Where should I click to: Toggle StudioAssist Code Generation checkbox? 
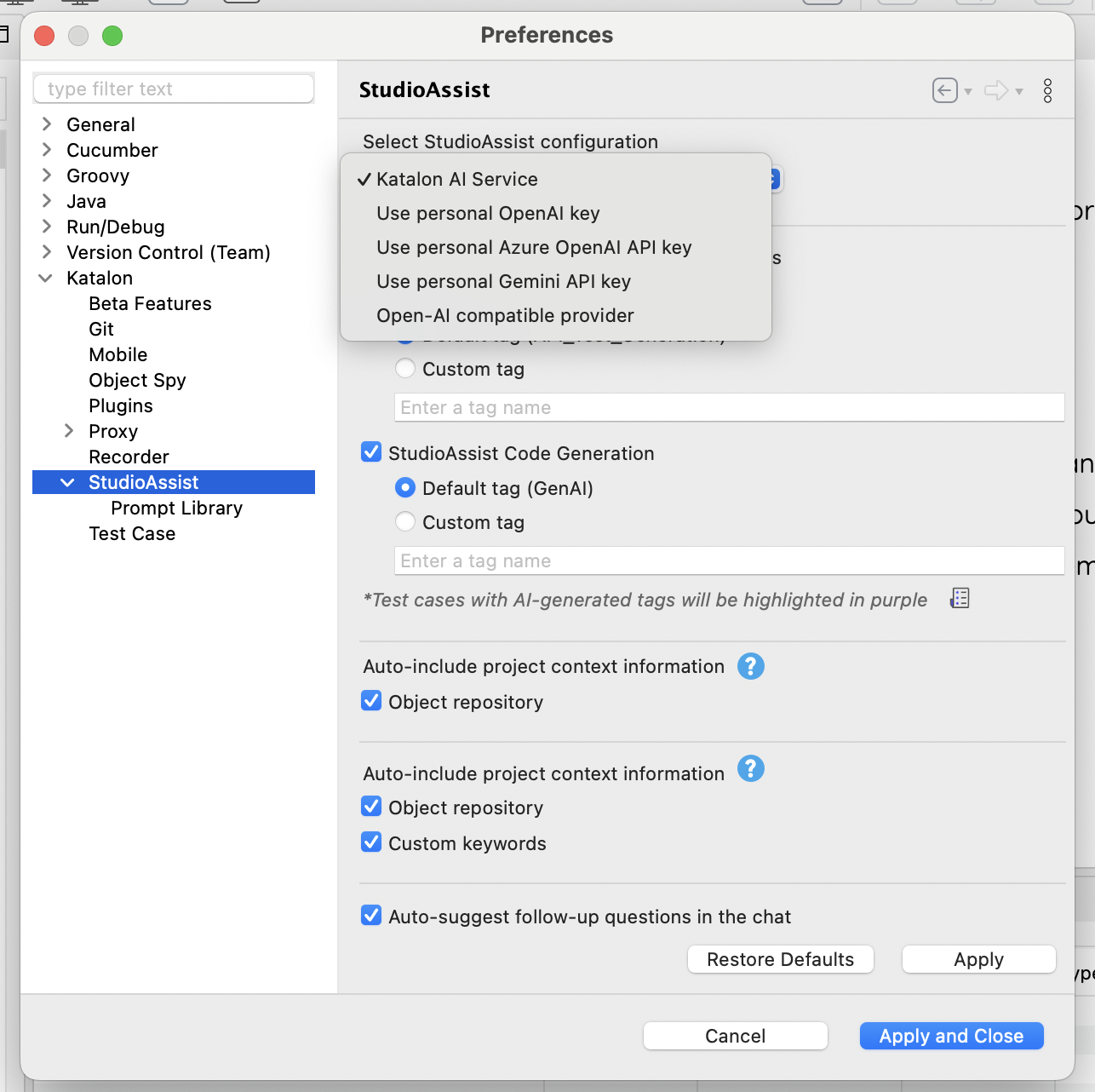[371, 451]
